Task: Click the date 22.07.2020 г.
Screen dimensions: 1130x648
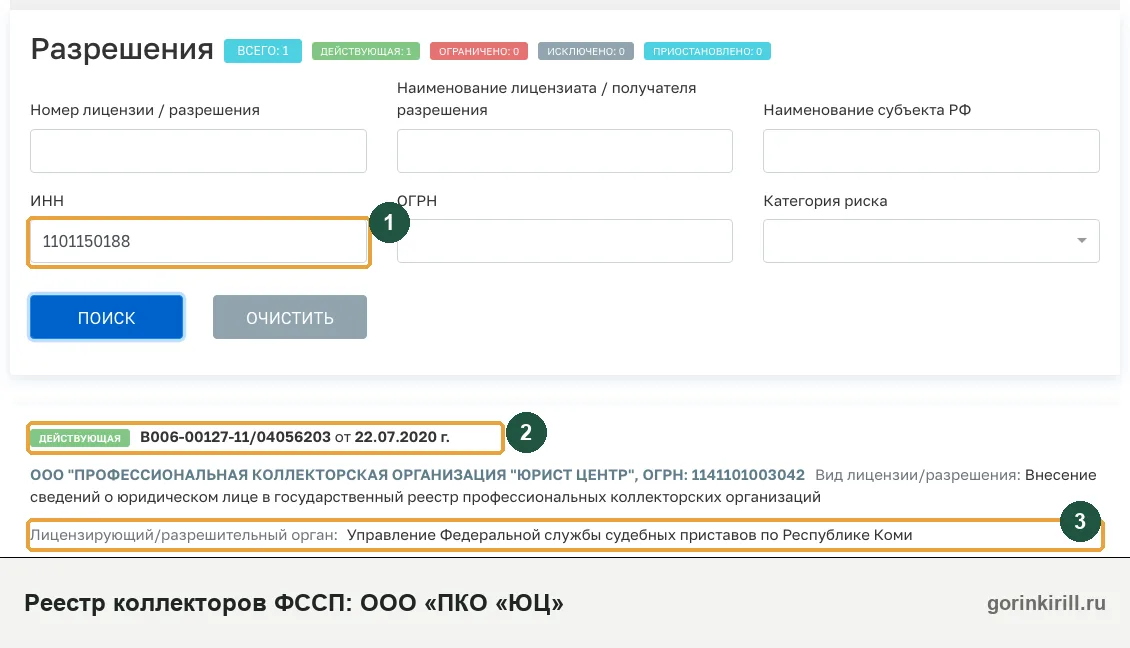Action: [402, 437]
